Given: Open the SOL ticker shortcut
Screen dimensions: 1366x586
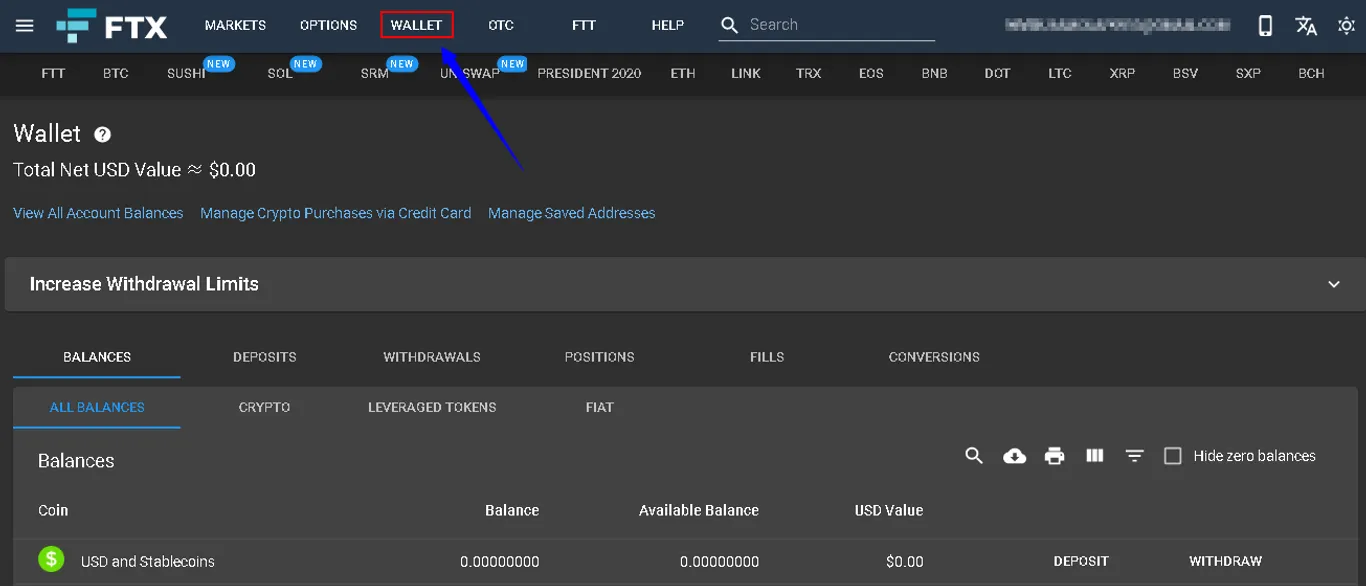Looking at the screenshot, I should [x=280, y=73].
